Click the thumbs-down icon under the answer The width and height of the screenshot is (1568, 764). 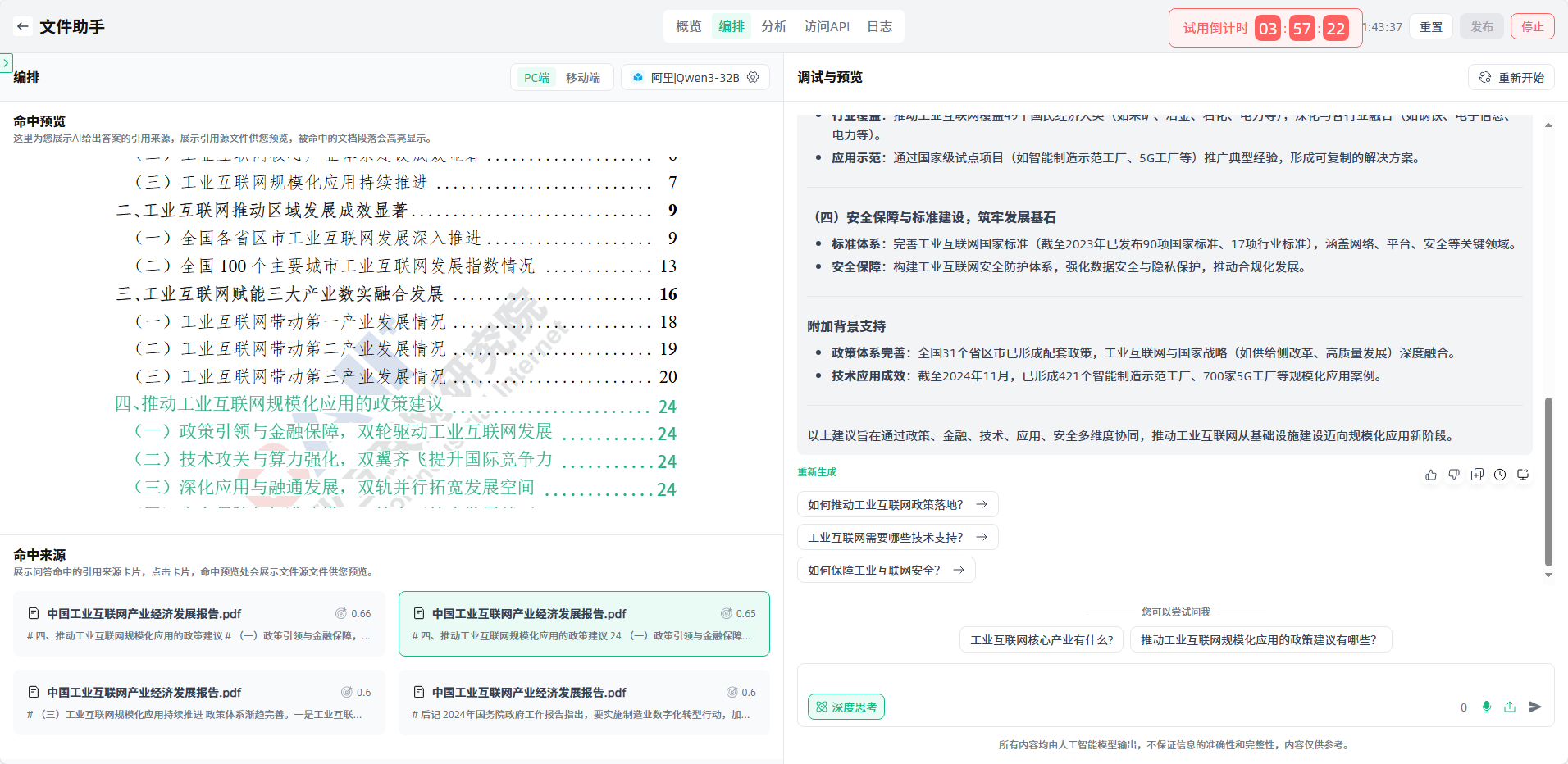1454,475
